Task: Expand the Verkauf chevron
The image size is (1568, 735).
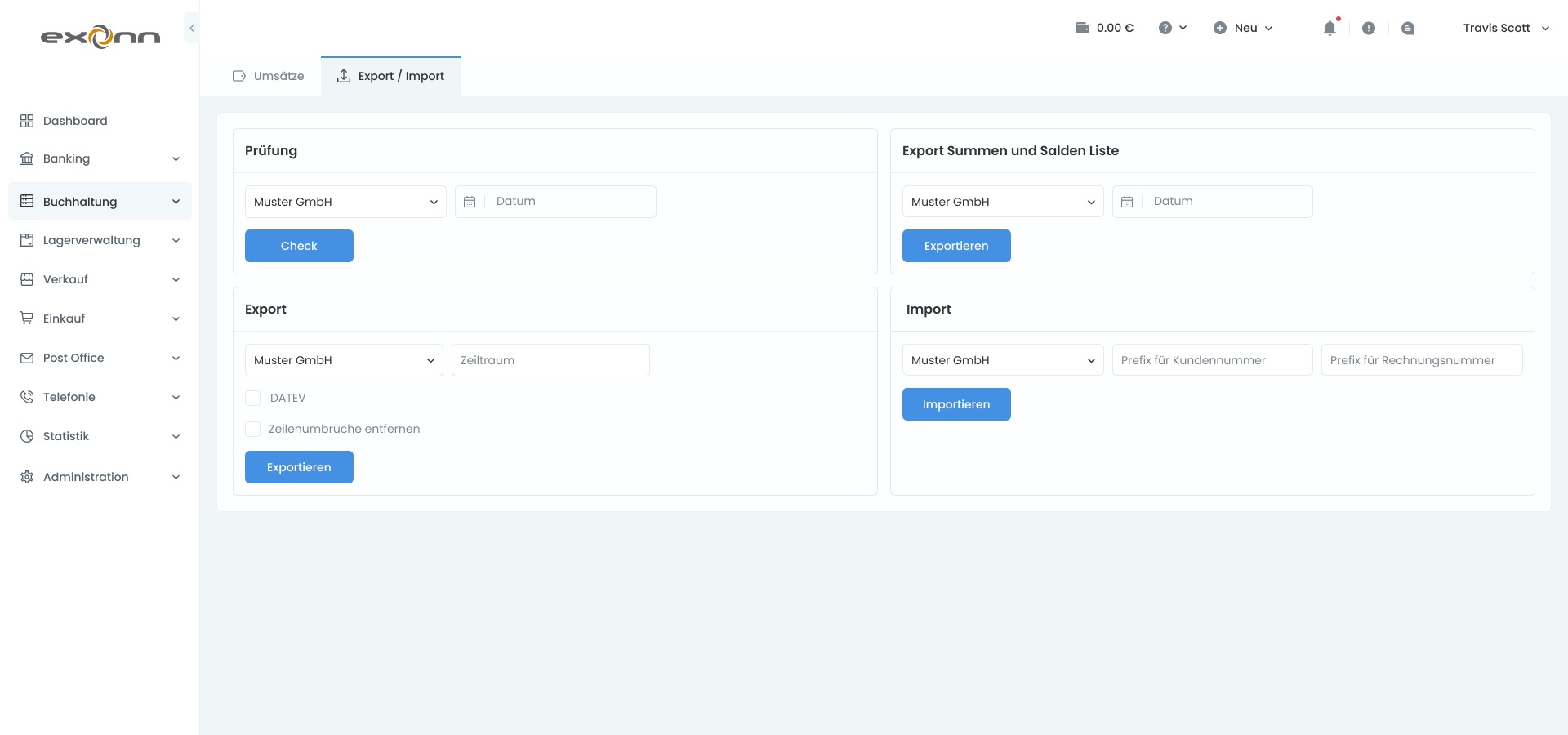Action: [x=176, y=280]
